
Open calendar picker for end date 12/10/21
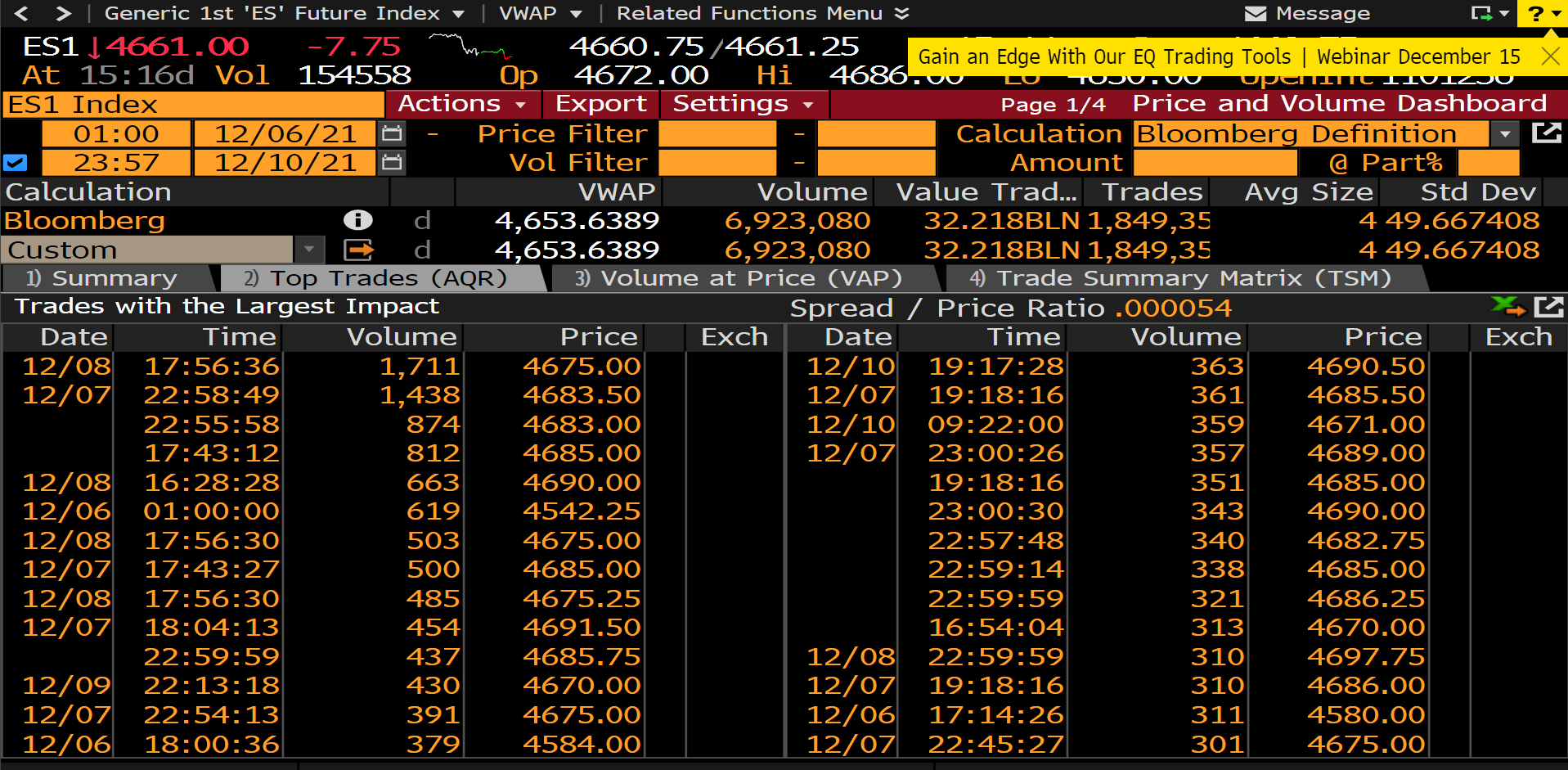coord(393,163)
